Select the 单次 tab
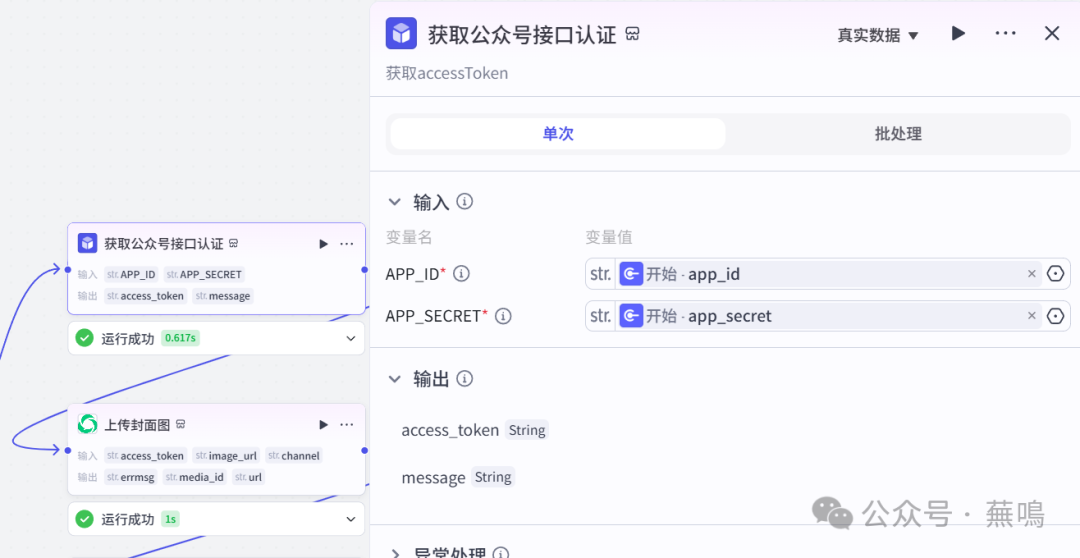The height and width of the screenshot is (558, 1080). pos(558,134)
